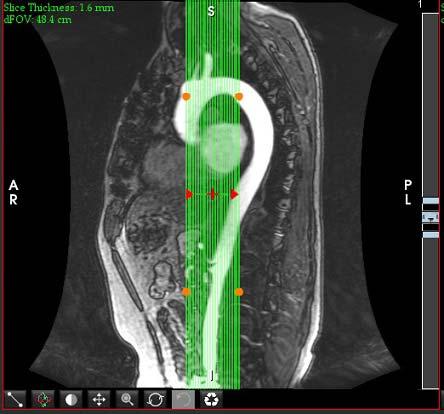Click the top-right orange slab corner handle
444x414 pixels.
tap(239, 97)
